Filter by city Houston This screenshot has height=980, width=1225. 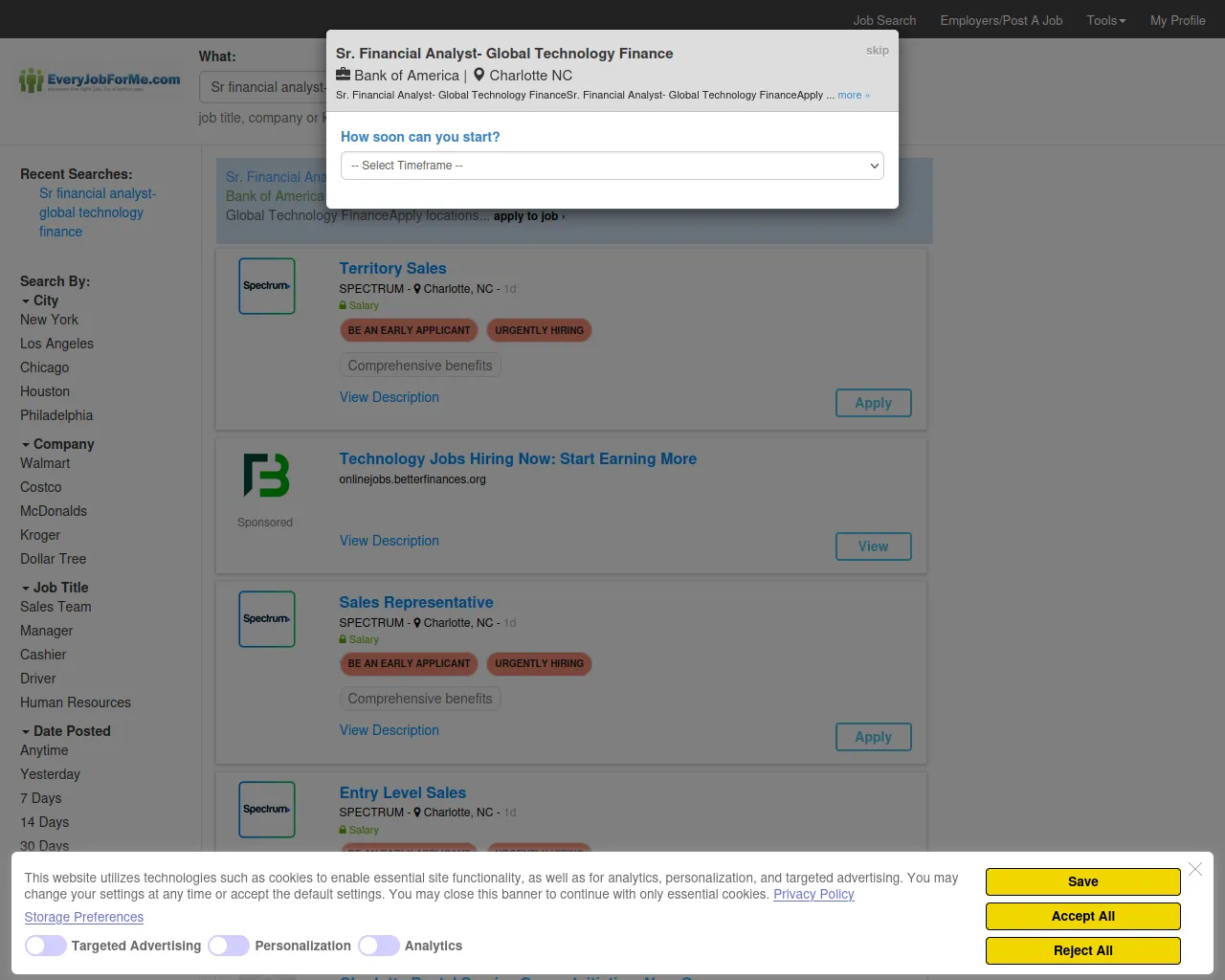[45, 391]
